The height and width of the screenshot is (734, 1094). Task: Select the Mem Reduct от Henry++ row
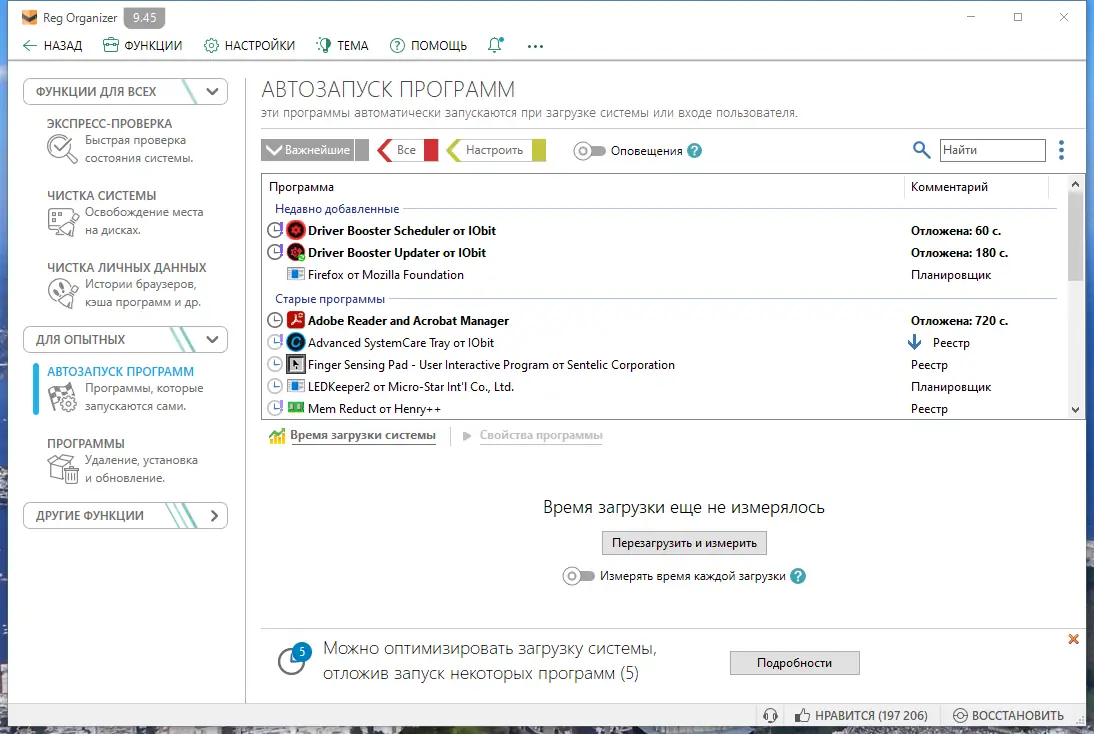tap(661, 409)
